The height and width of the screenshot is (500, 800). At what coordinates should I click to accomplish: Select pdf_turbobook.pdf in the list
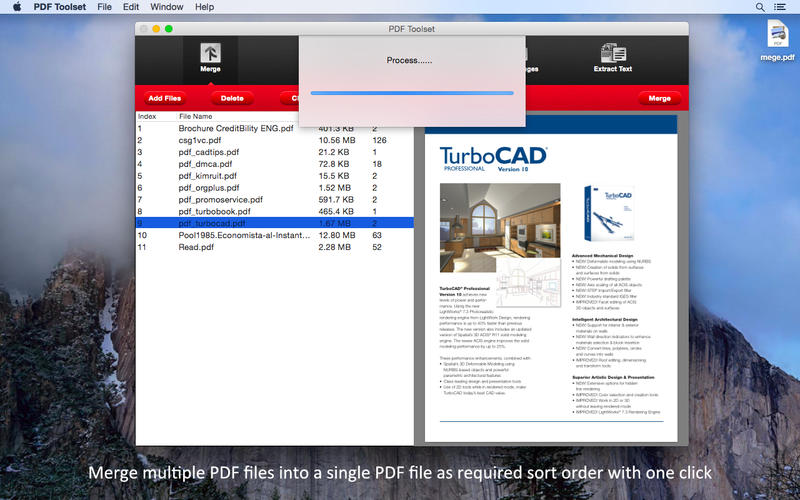click(274, 211)
